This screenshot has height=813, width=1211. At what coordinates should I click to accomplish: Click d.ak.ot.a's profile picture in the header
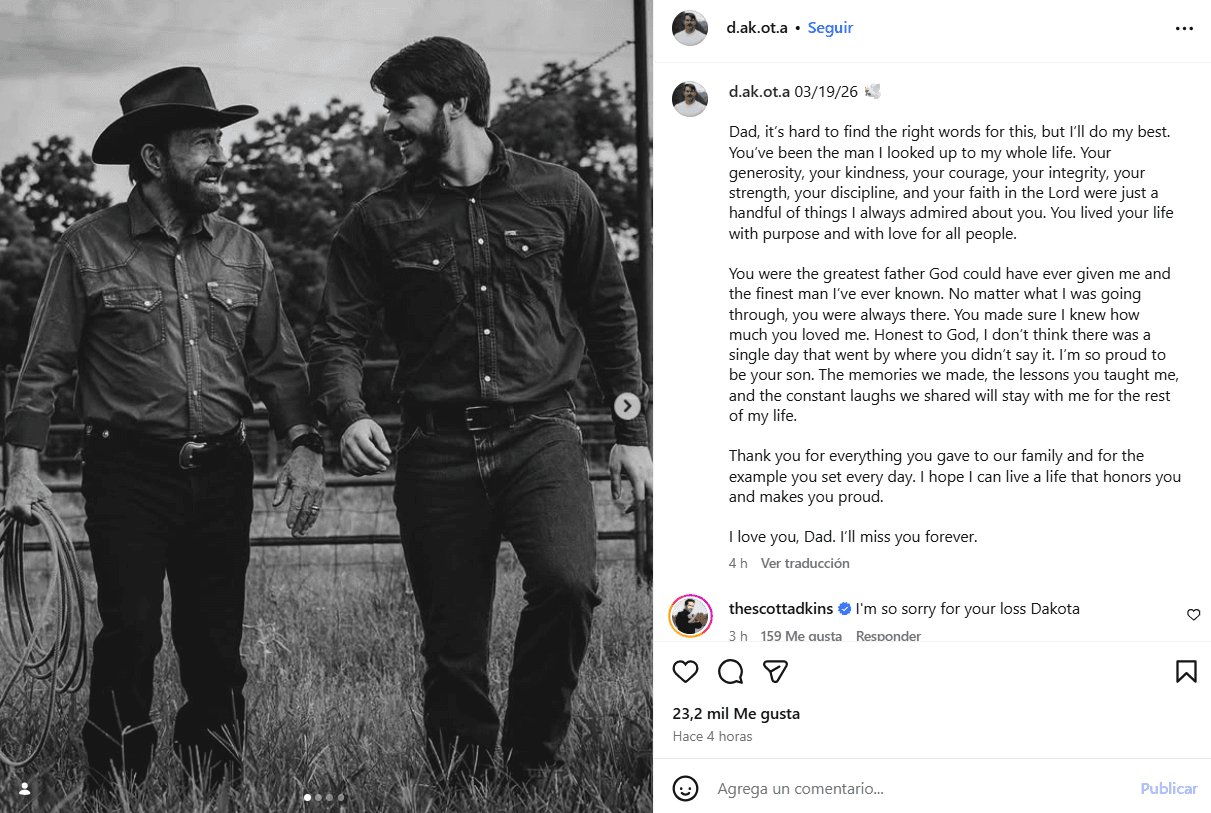tap(690, 28)
